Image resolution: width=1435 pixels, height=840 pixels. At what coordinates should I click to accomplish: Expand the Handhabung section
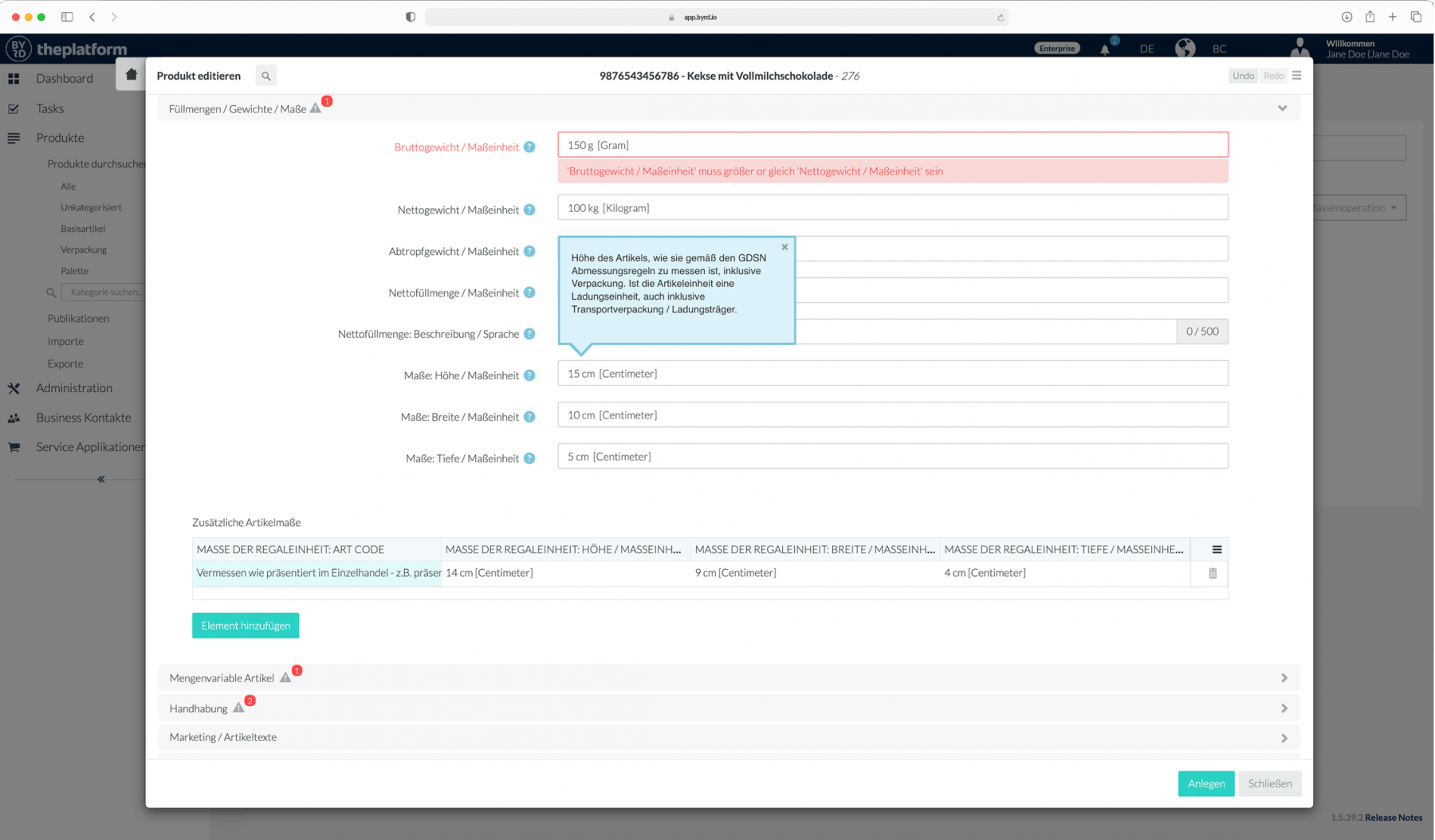pos(1284,707)
